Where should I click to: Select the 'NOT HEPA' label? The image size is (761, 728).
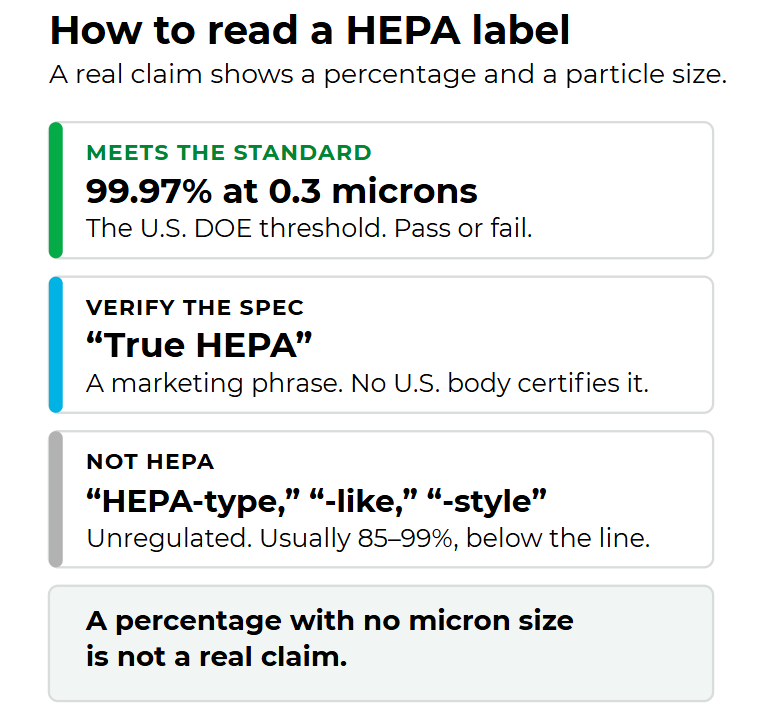[150, 462]
